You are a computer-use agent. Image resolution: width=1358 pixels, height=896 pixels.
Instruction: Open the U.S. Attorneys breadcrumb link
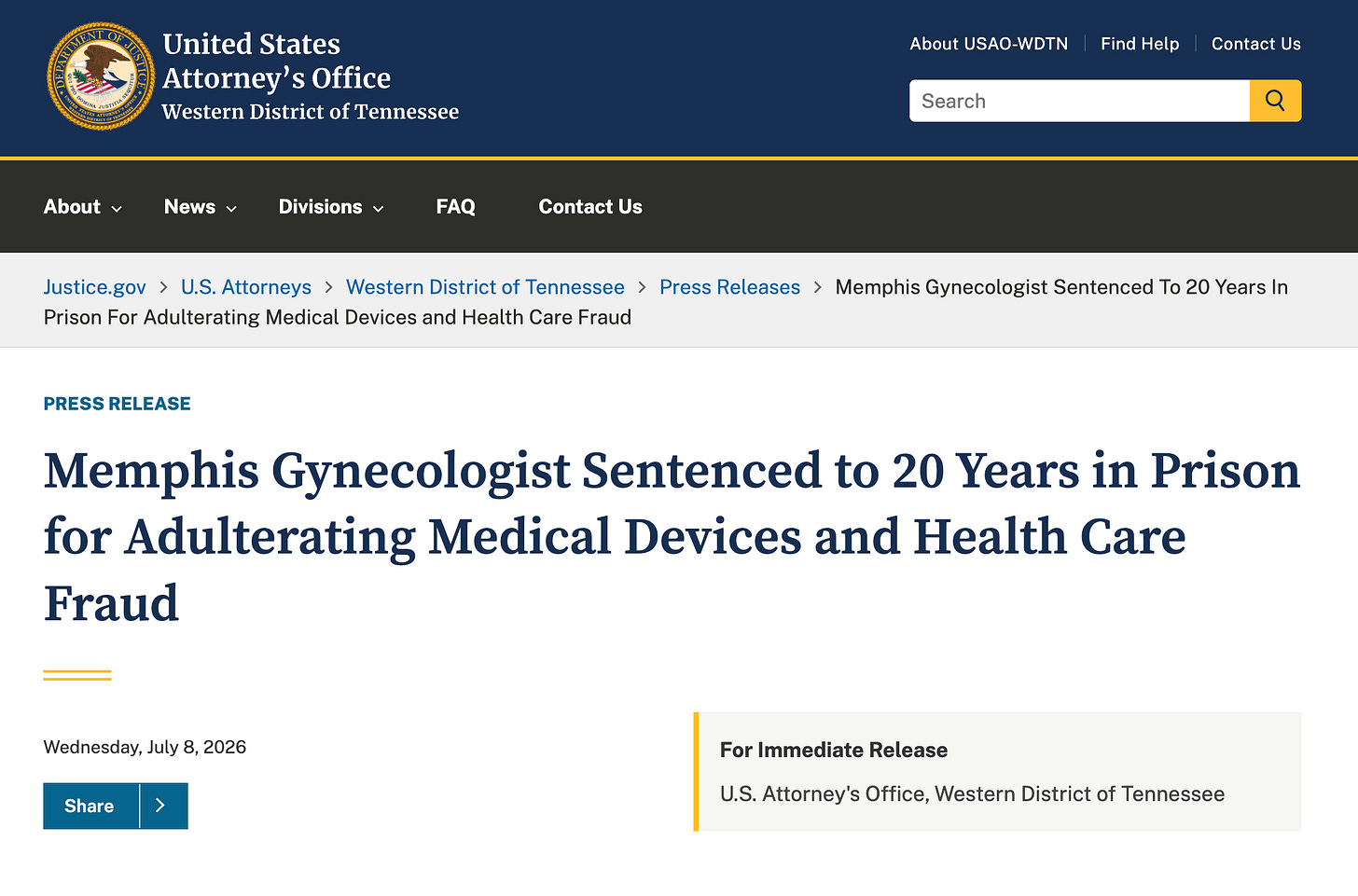[246, 287]
